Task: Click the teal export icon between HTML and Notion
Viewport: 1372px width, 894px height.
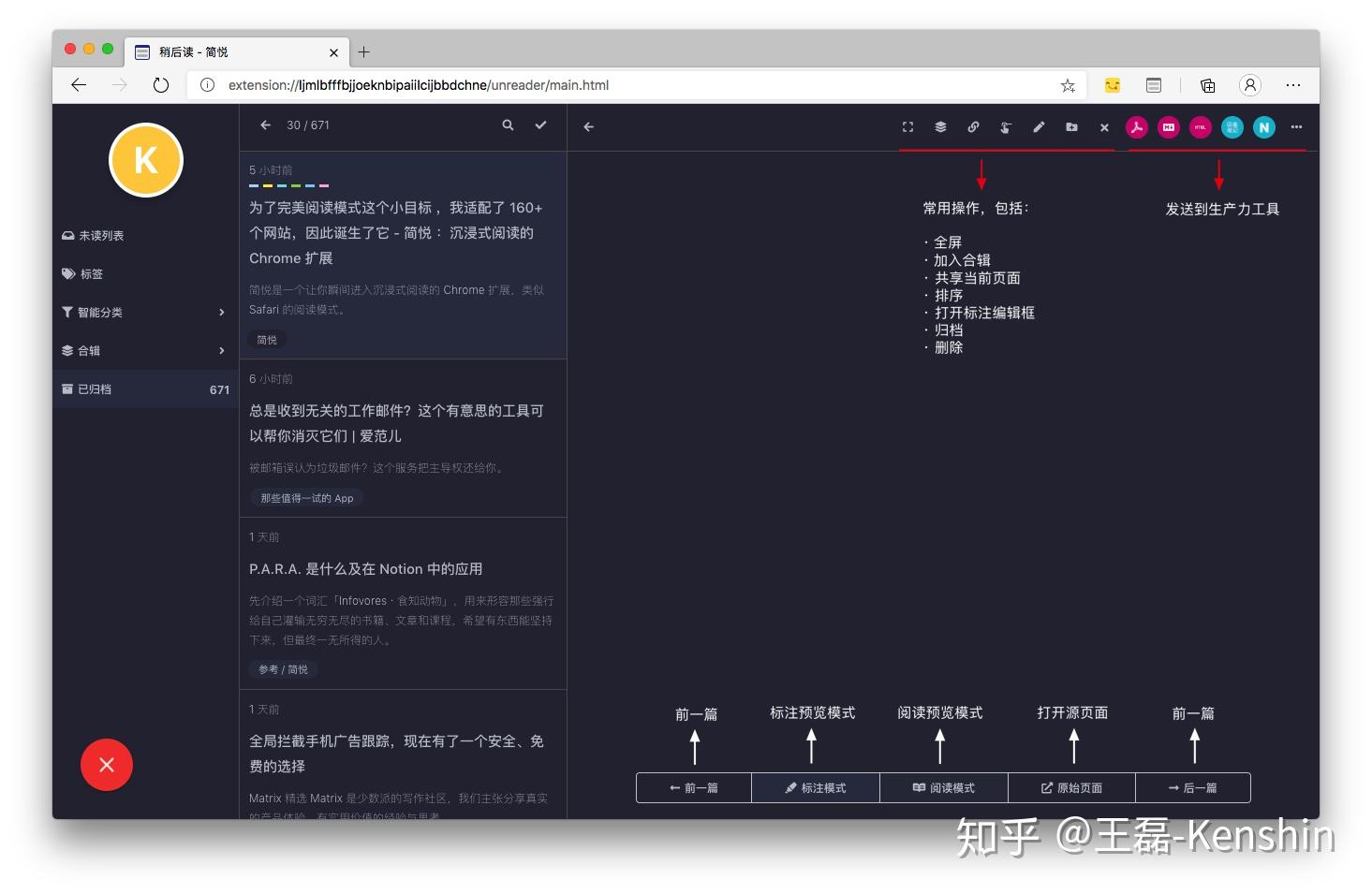Action: click(x=1232, y=127)
